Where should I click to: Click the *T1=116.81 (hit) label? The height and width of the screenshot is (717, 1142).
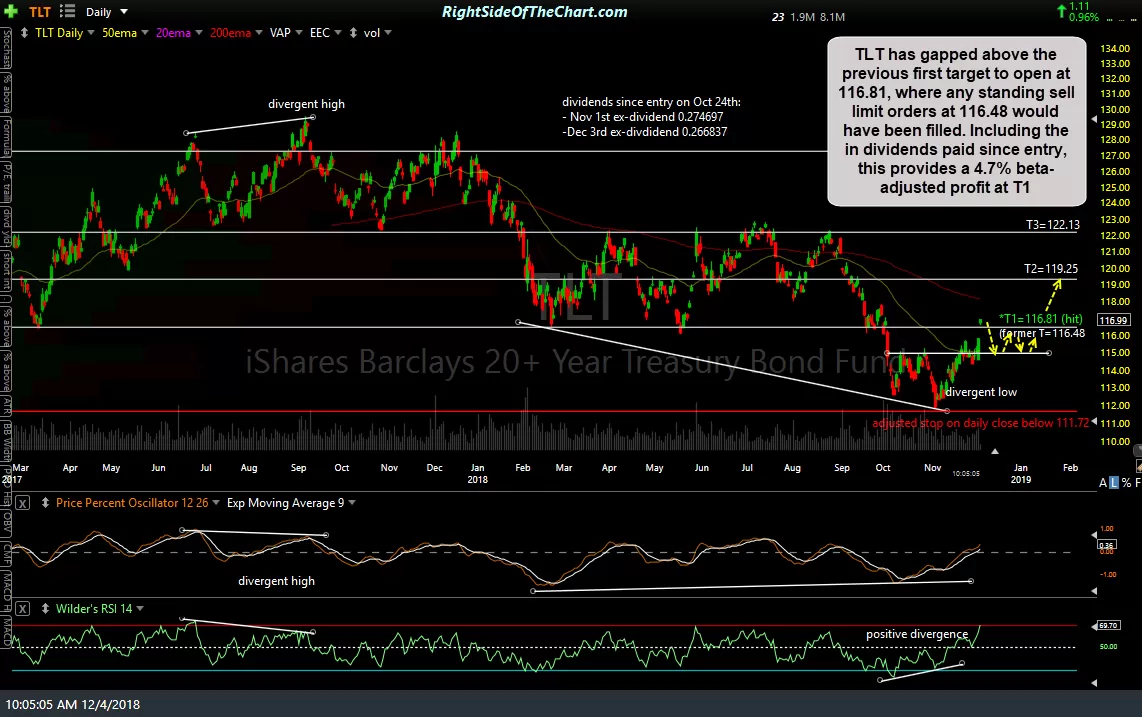1041,318
